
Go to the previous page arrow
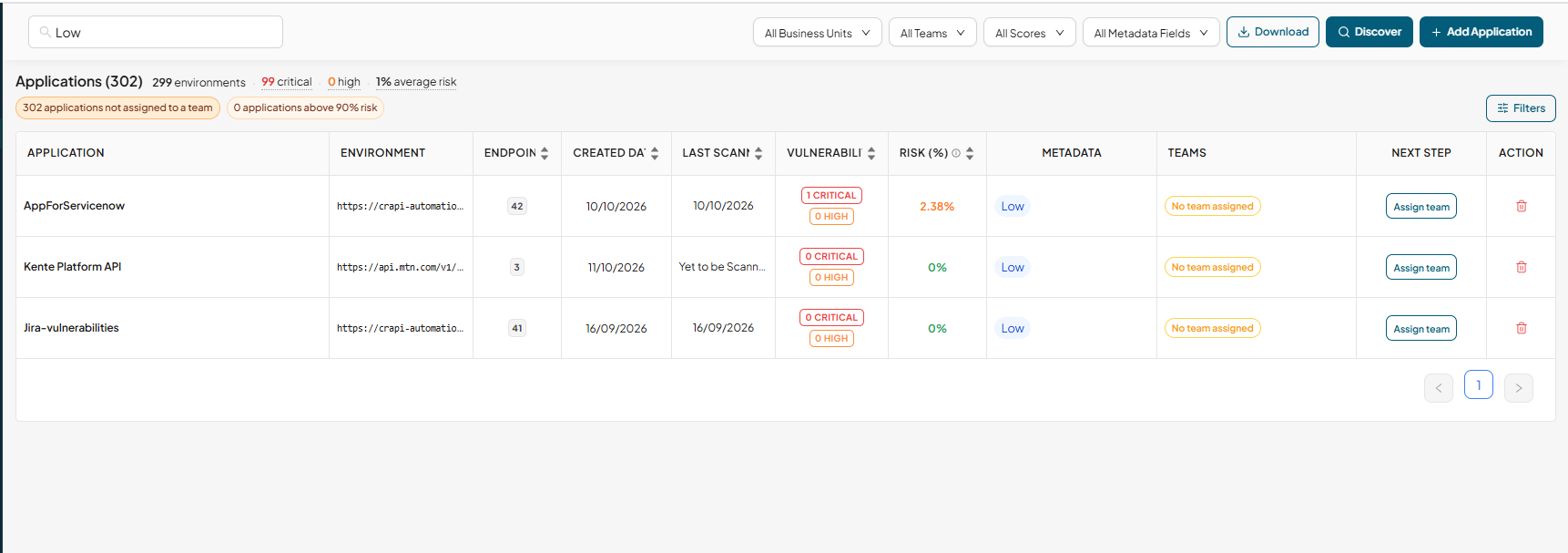(x=1439, y=388)
